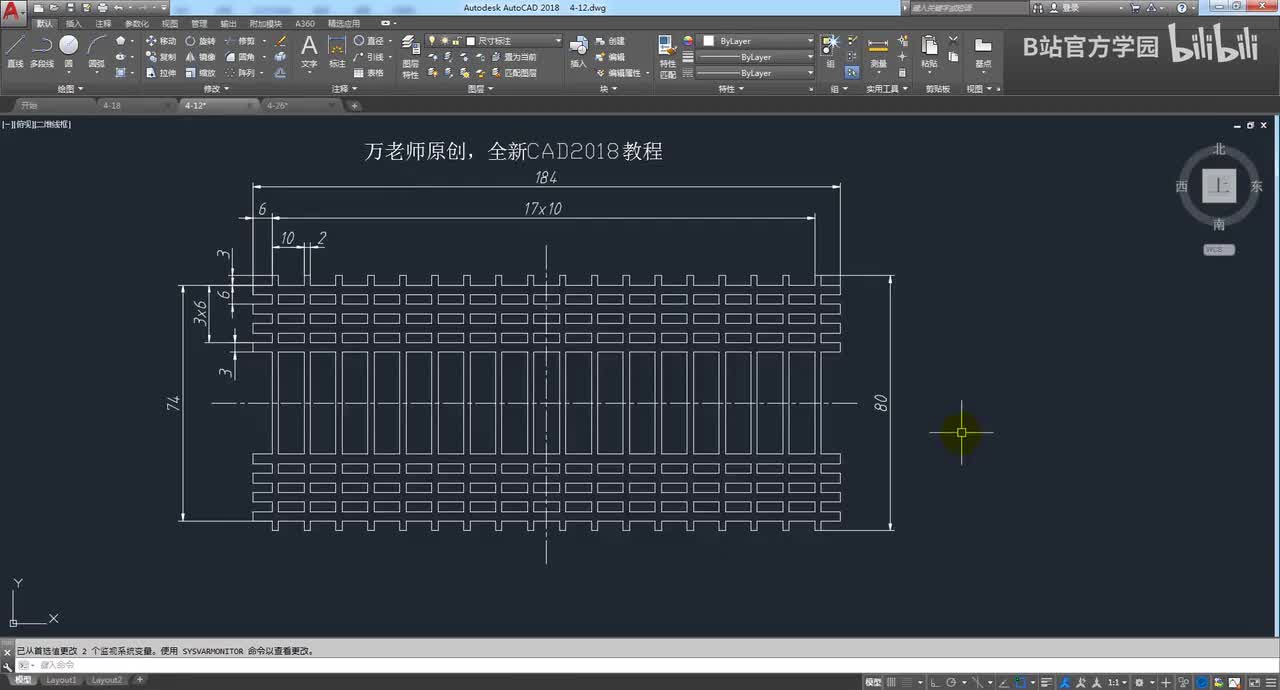Expand the 修改 (Modify) panel

coord(217,89)
